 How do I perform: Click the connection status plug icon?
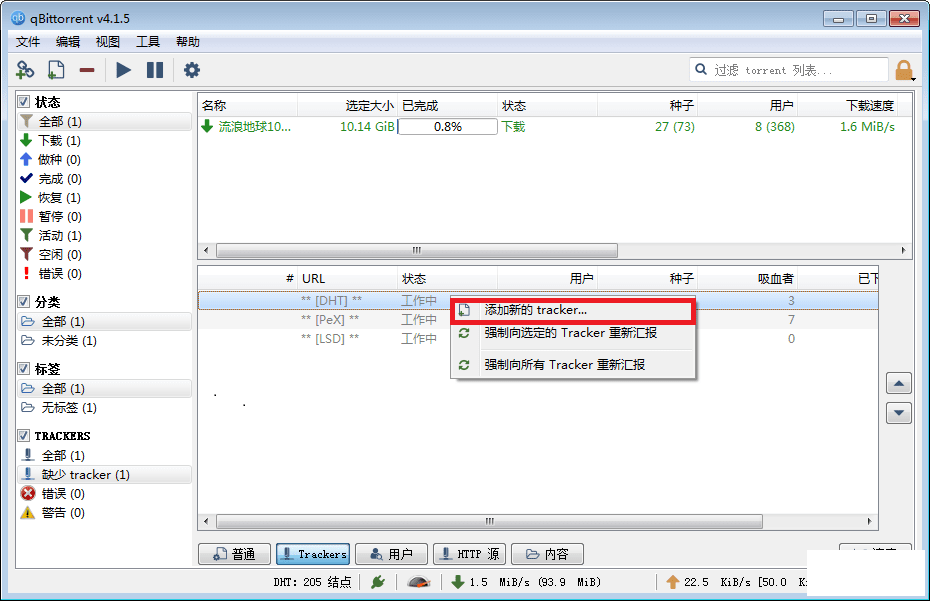tap(378, 582)
